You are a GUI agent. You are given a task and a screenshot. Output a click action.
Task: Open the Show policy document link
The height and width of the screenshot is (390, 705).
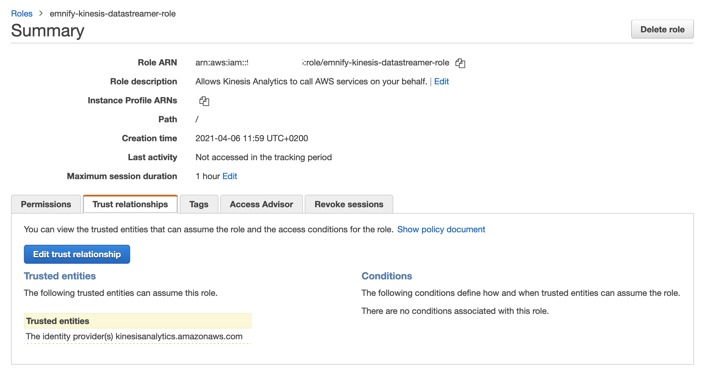pyautogui.click(x=441, y=229)
